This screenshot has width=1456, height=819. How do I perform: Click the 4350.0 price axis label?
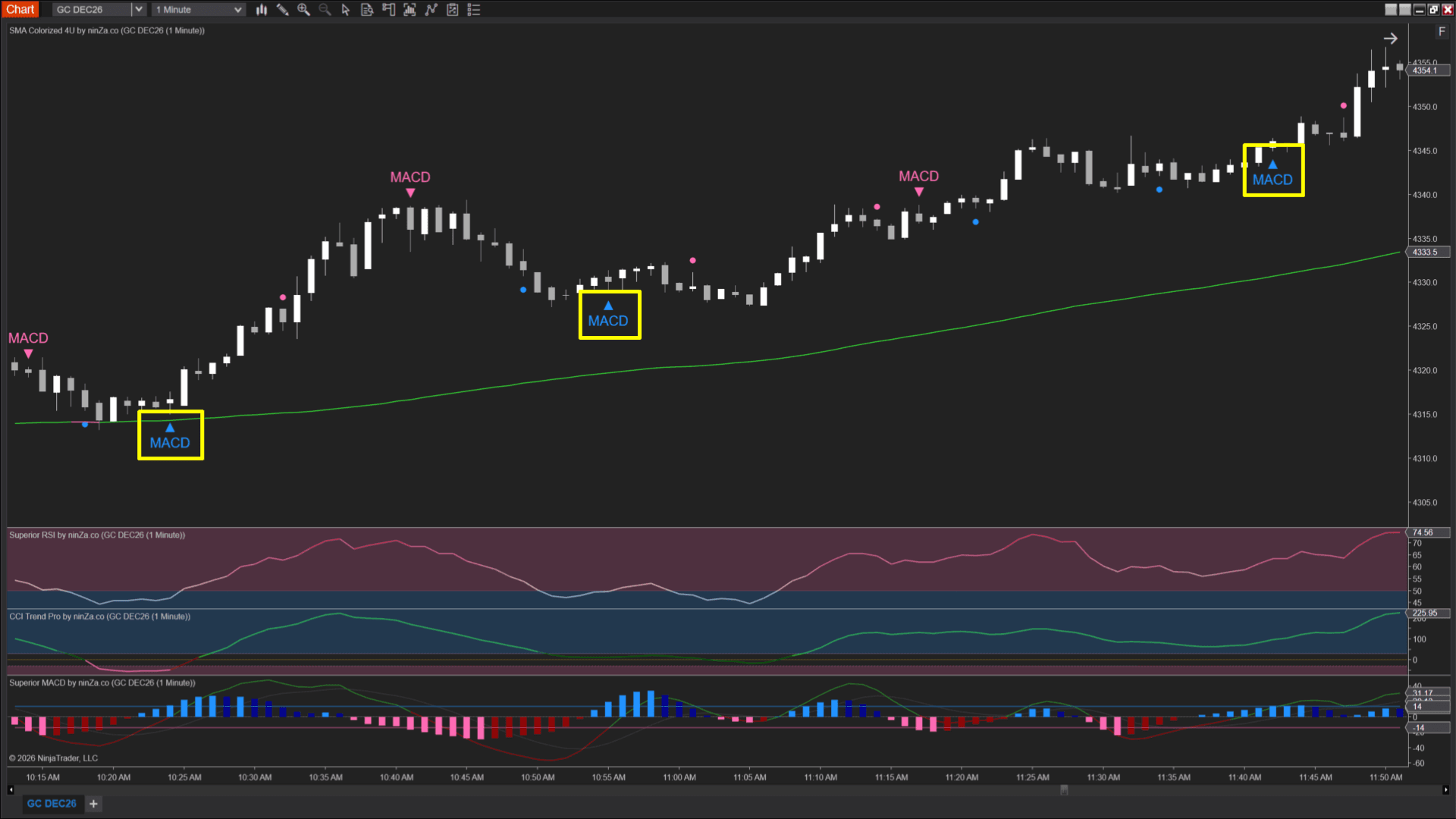(1424, 107)
